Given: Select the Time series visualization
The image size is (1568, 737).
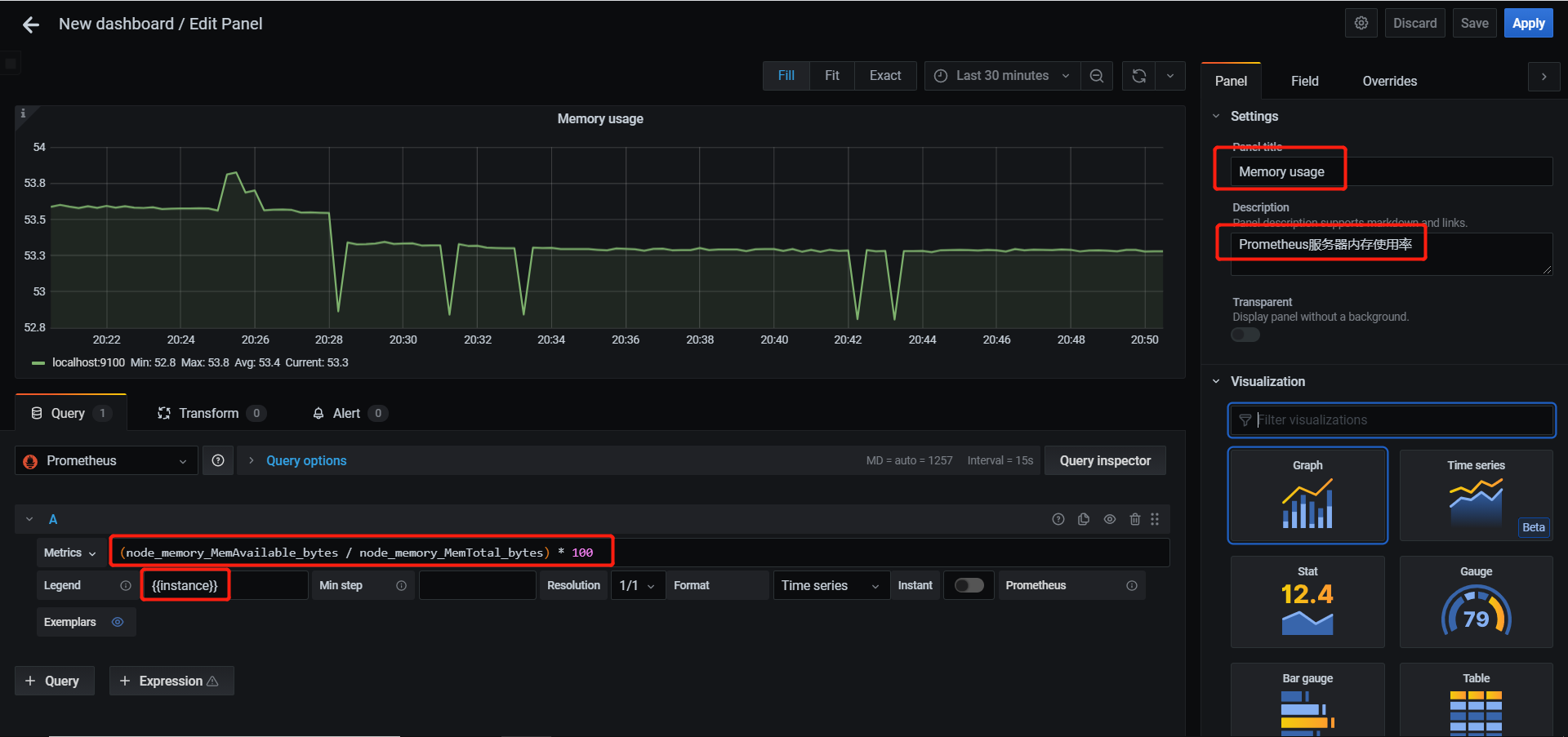Looking at the screenshot, I should pyautogui.click(x=1477, y=495).
